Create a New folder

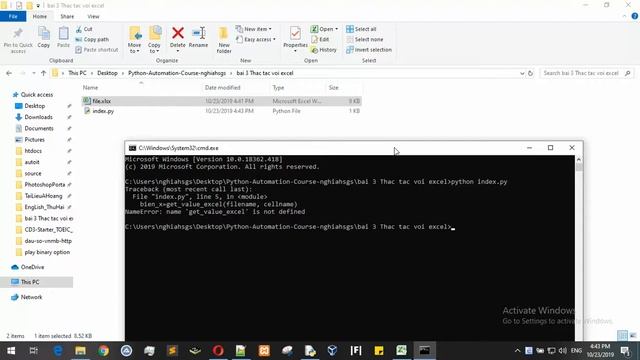click(x=224, y=40)
